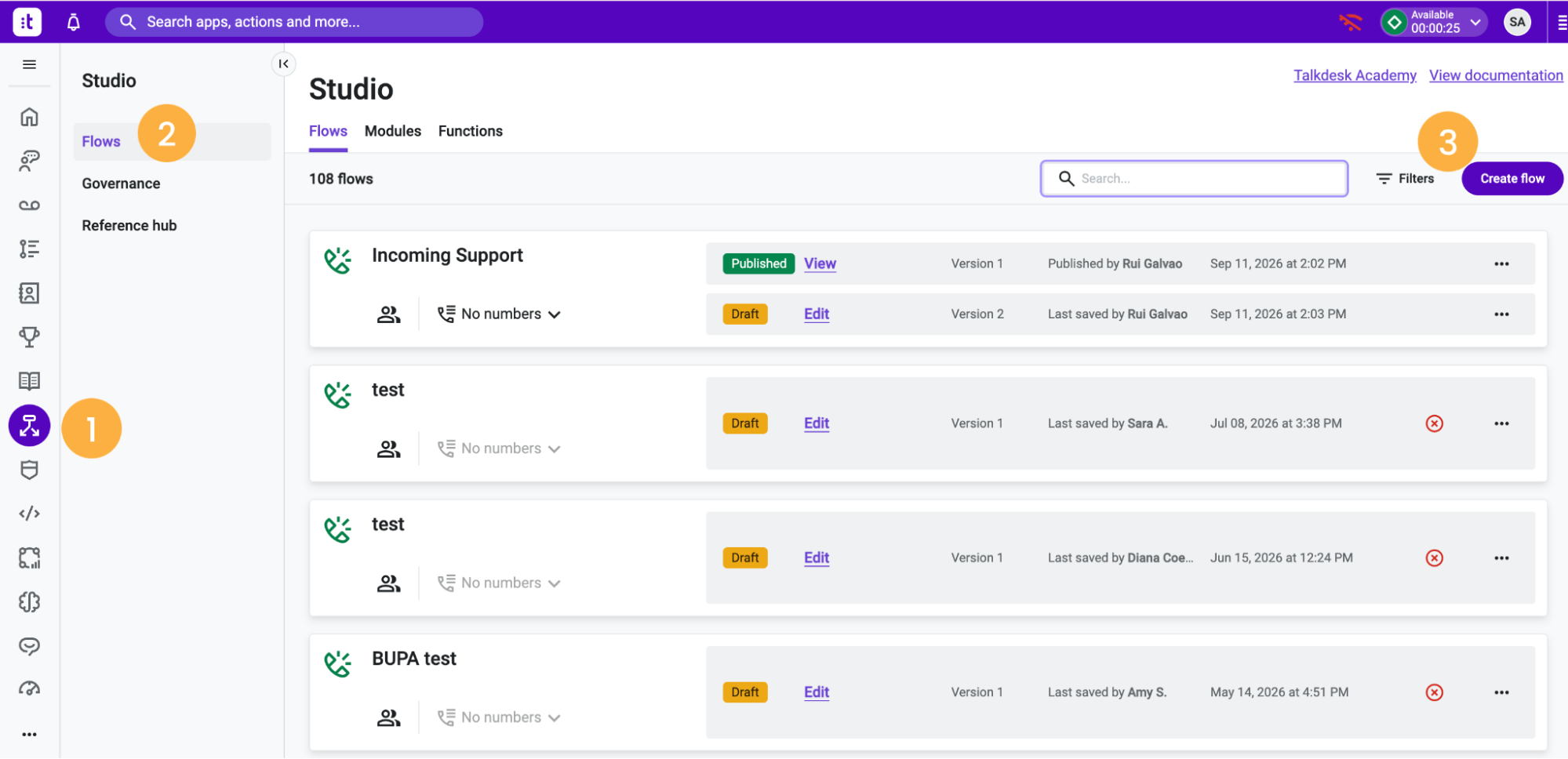Open more options for BUPA test flow
This screenshot has height=759, width=1568.
(1501, 692)
